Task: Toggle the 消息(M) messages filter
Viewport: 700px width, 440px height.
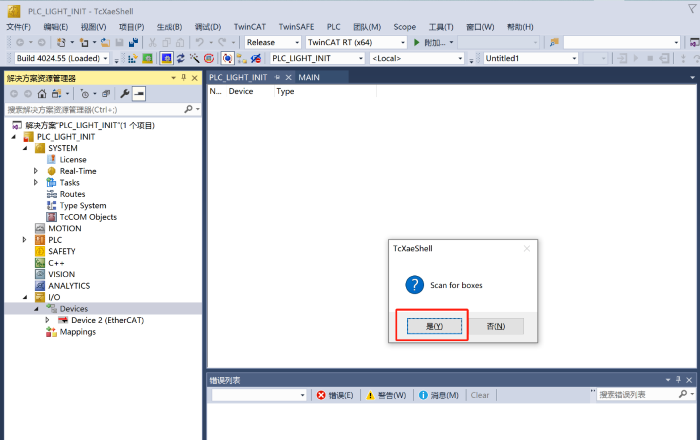Action: (x=439, y=395)
